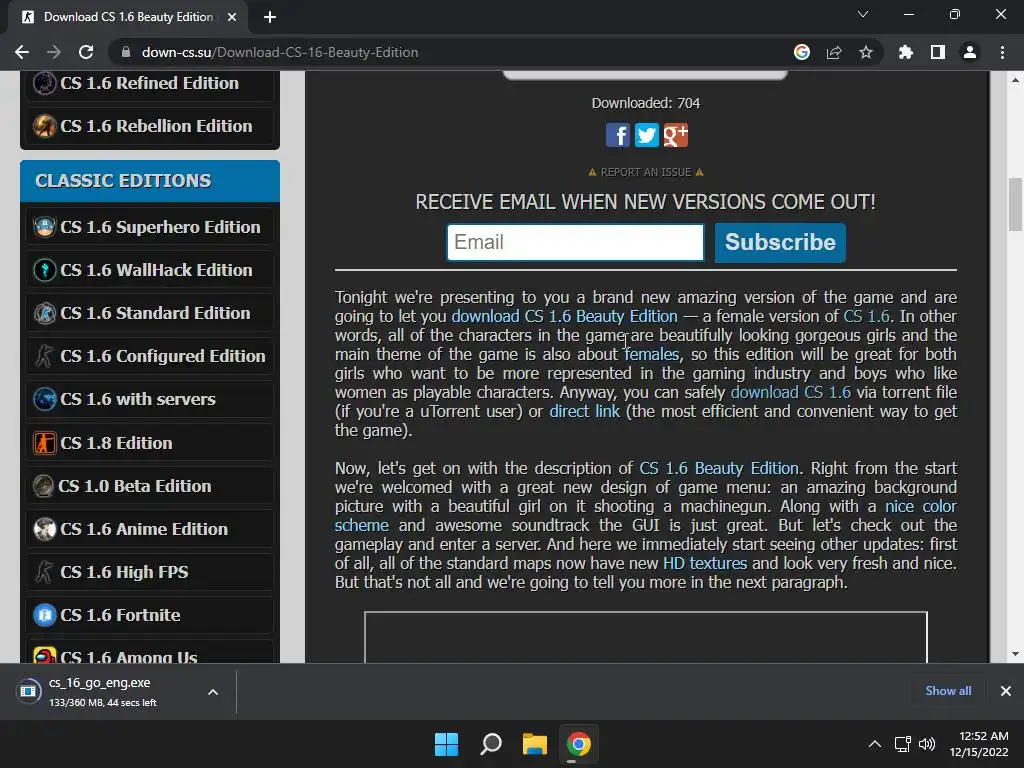Go to CS 1.0 Beta Edition page
Screen dimensions: 1024x768
tap(150, 486)
